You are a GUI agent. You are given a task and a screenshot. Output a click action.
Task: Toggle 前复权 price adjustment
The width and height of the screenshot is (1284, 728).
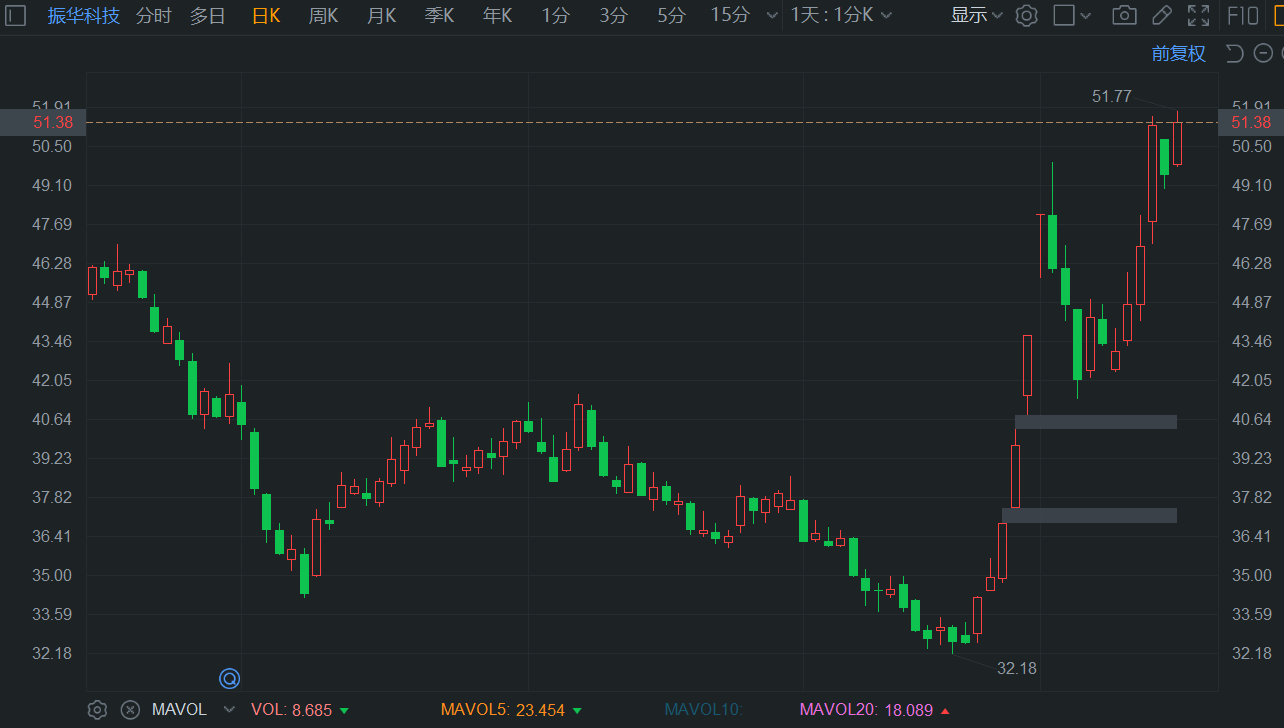tap(1178, 53)
